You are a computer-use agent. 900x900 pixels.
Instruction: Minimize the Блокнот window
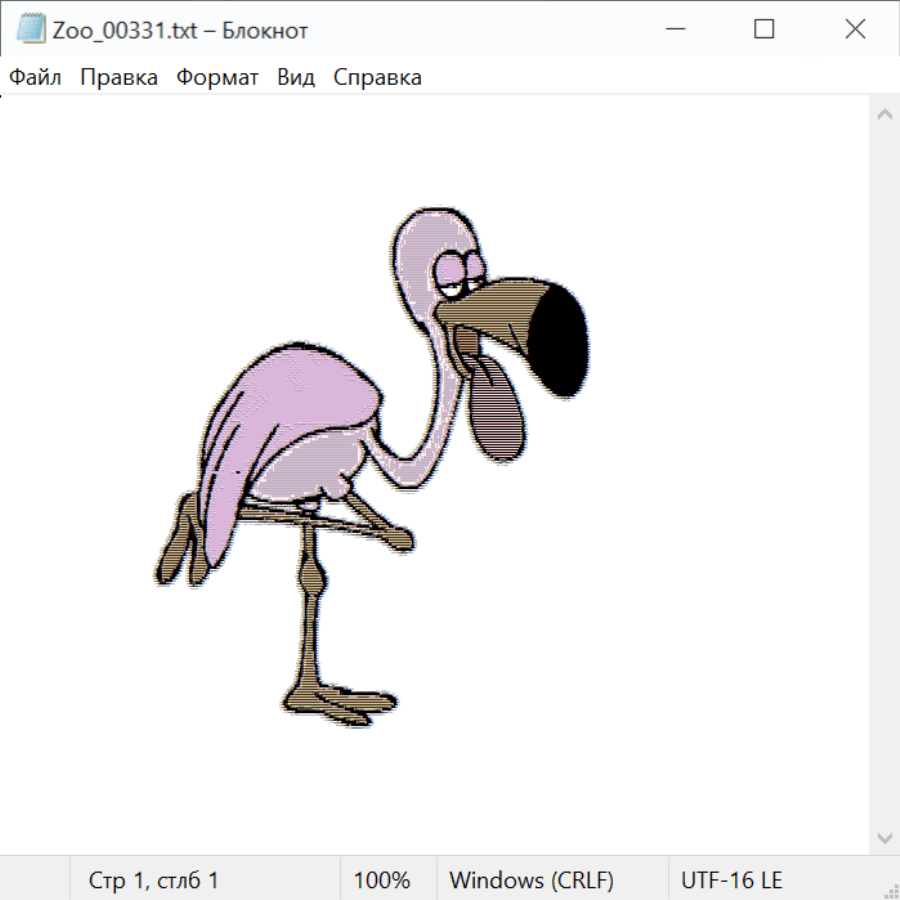(x=673, y=29)
